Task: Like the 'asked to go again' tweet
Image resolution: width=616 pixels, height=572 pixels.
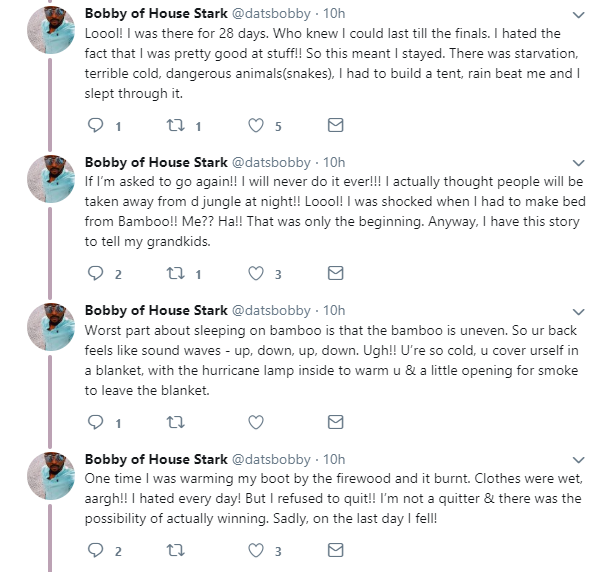Action: pyautogui.click(x=257, y=274)
